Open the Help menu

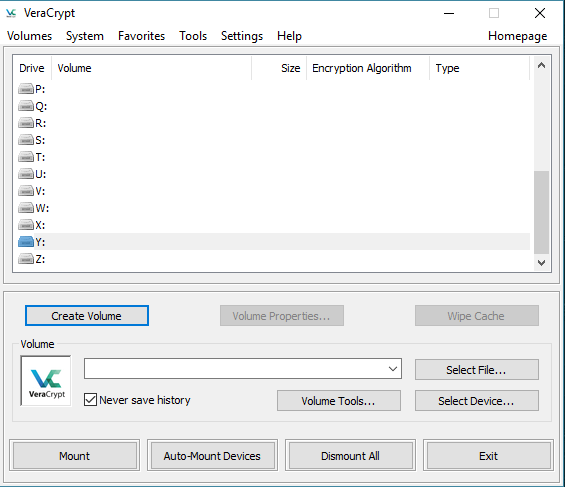pyautogui.click(x=289, y=36)
